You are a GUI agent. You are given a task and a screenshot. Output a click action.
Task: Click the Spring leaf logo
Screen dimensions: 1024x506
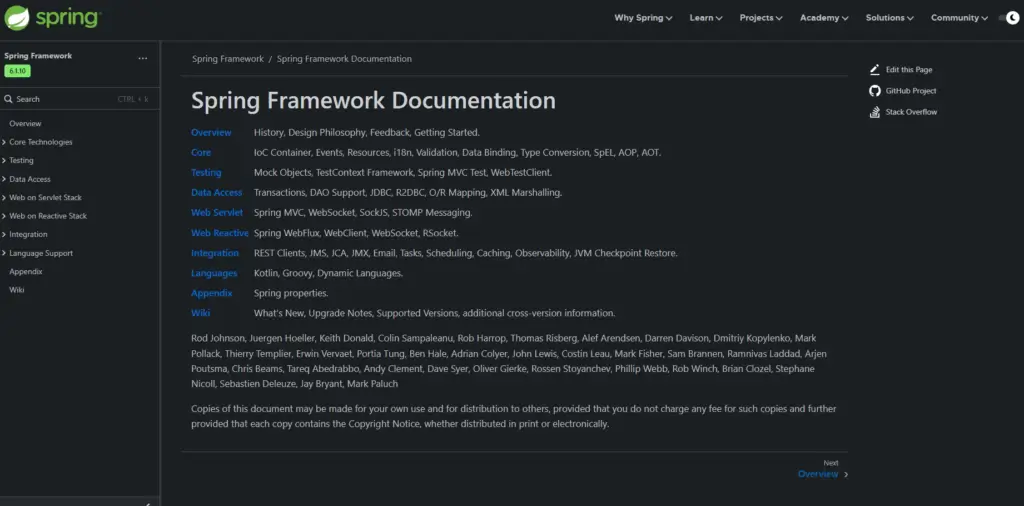[x=17, y=18]
